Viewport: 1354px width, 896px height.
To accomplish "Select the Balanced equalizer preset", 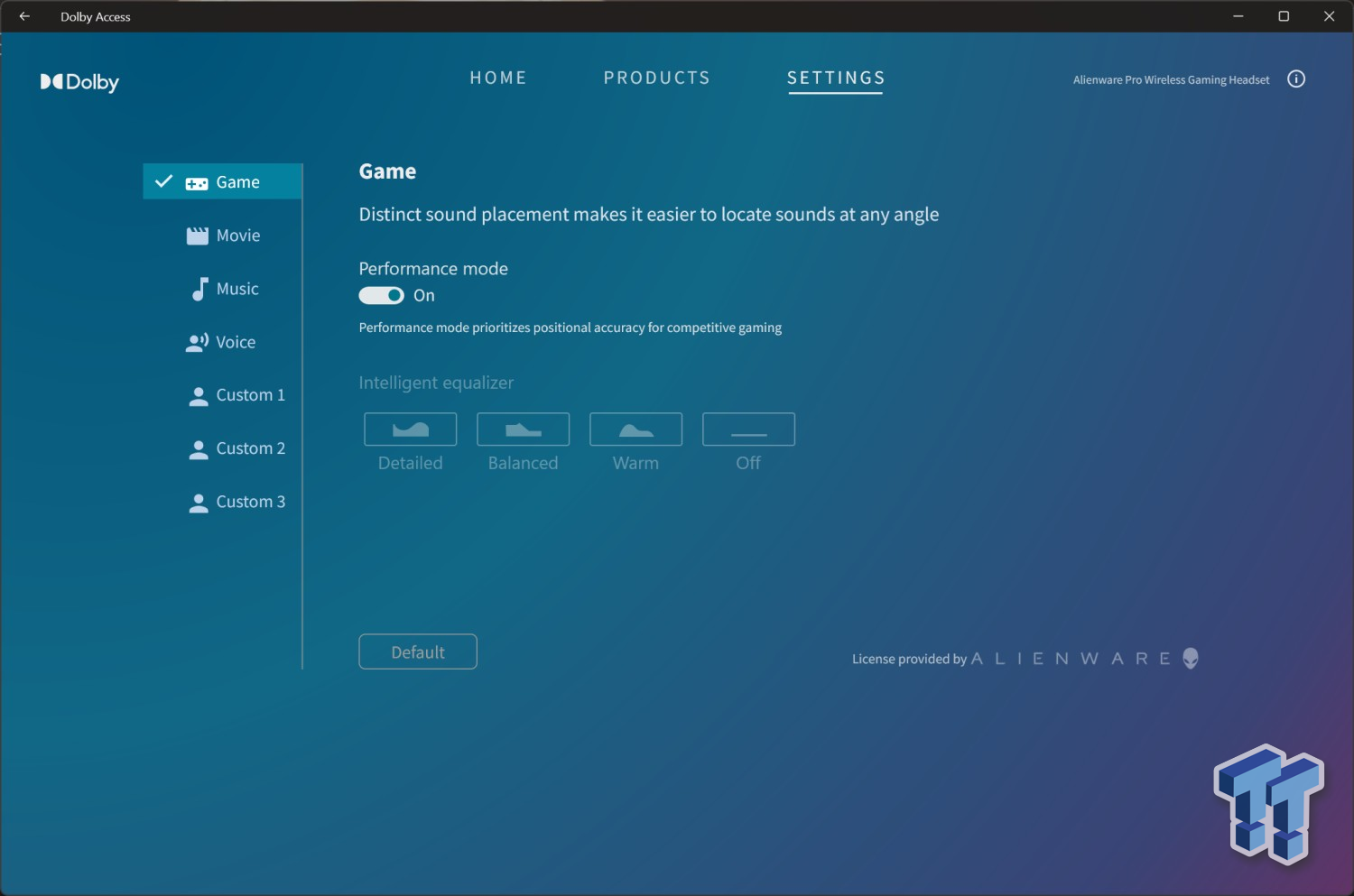I will click(523, 430).
